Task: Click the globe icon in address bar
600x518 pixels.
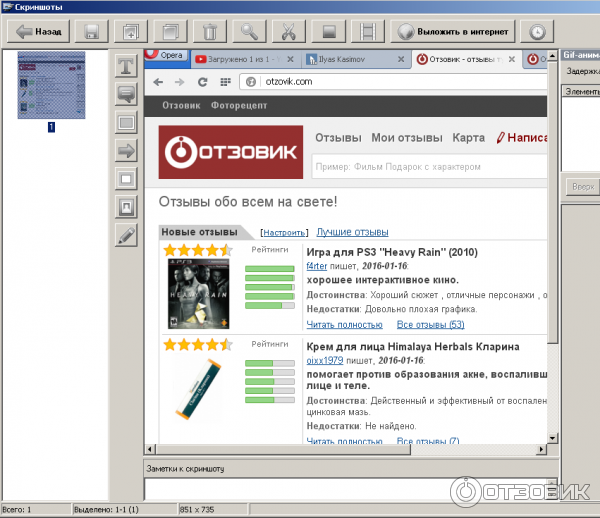Action: pyautogui.click(x=251, y=82)
